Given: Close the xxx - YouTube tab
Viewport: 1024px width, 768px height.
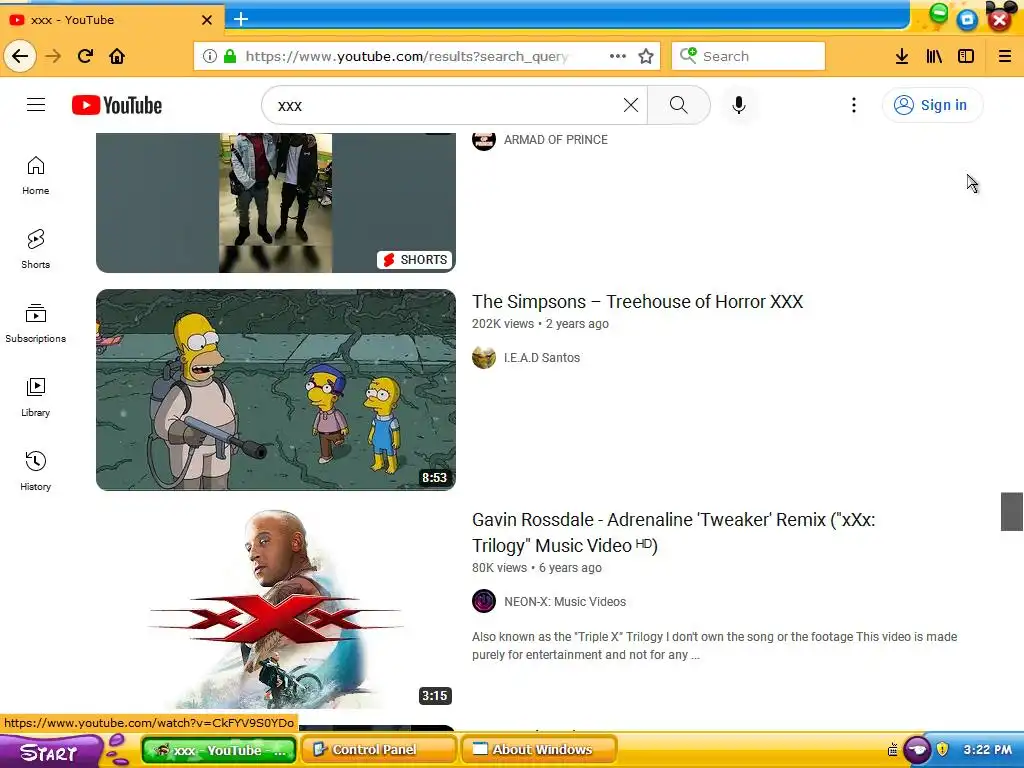Looking at the screenshot, I should coord(206,20).
